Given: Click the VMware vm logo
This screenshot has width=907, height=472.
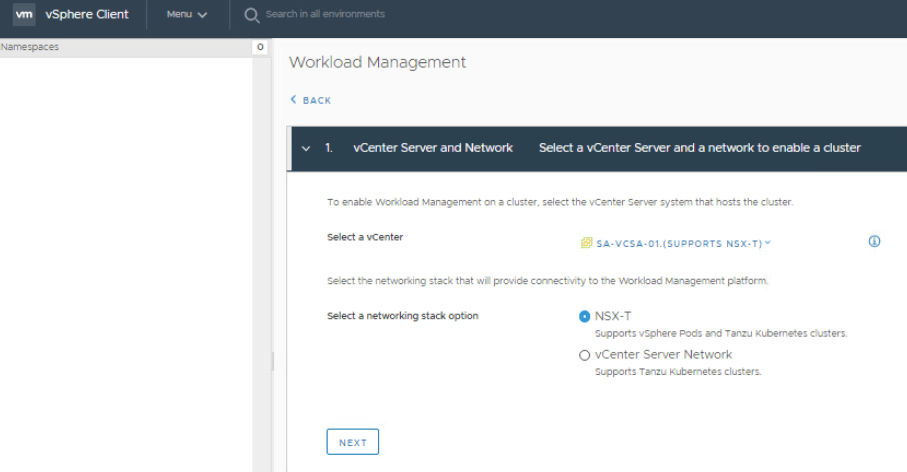Looking at the screenshot, I should (x=24, y=15).
